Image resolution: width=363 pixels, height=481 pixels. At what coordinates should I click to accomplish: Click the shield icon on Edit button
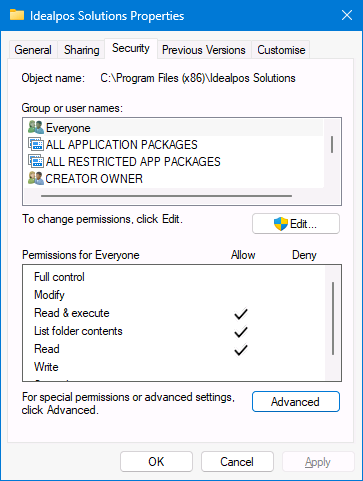281,224
